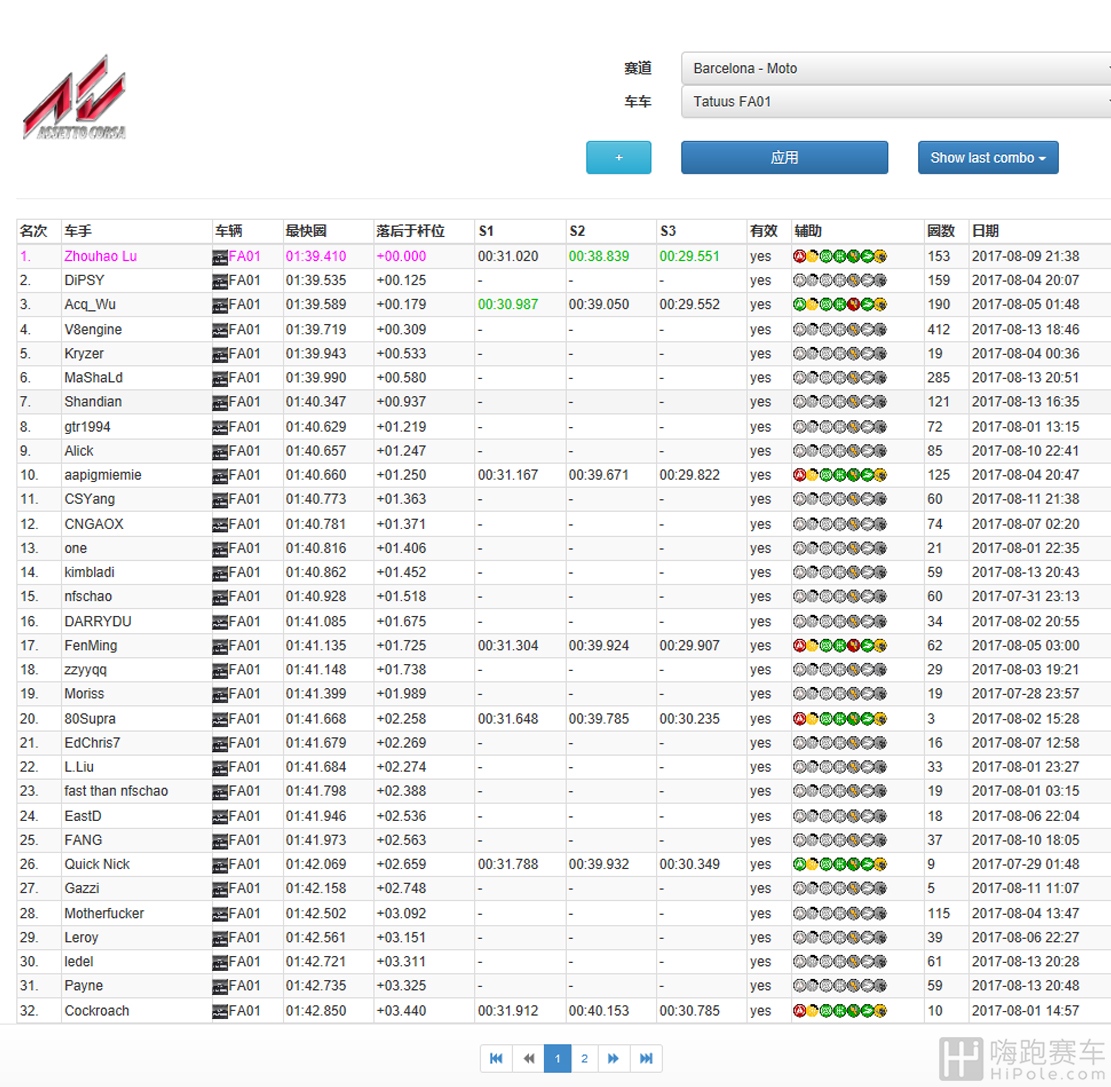Click the car badge icon in DiPSY's row
Screen dimensions: 1111x1087
[220, 281]
